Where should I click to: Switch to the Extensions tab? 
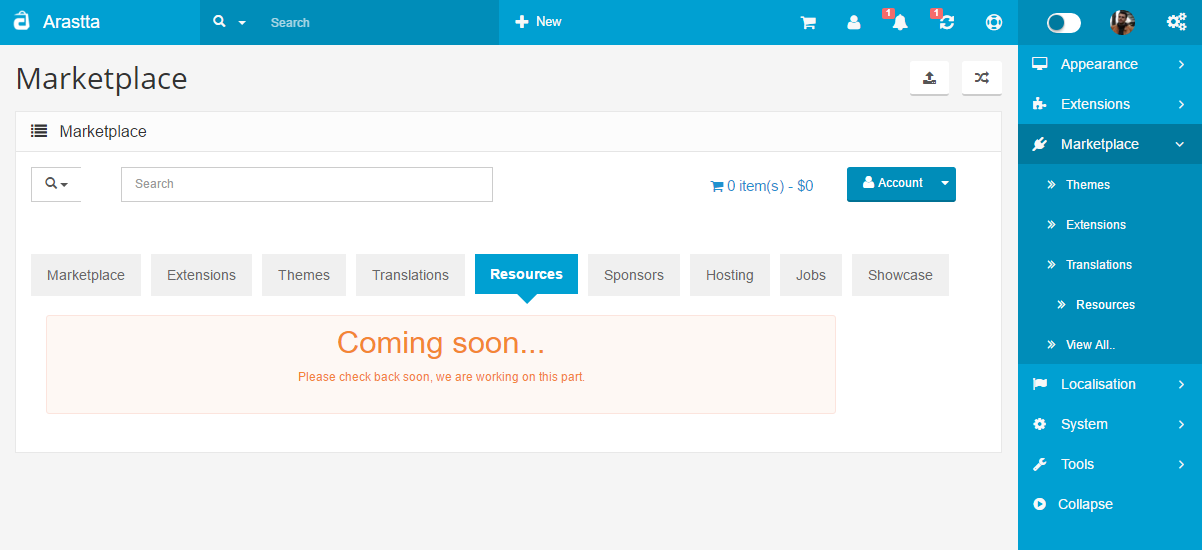tap(201, 275)
